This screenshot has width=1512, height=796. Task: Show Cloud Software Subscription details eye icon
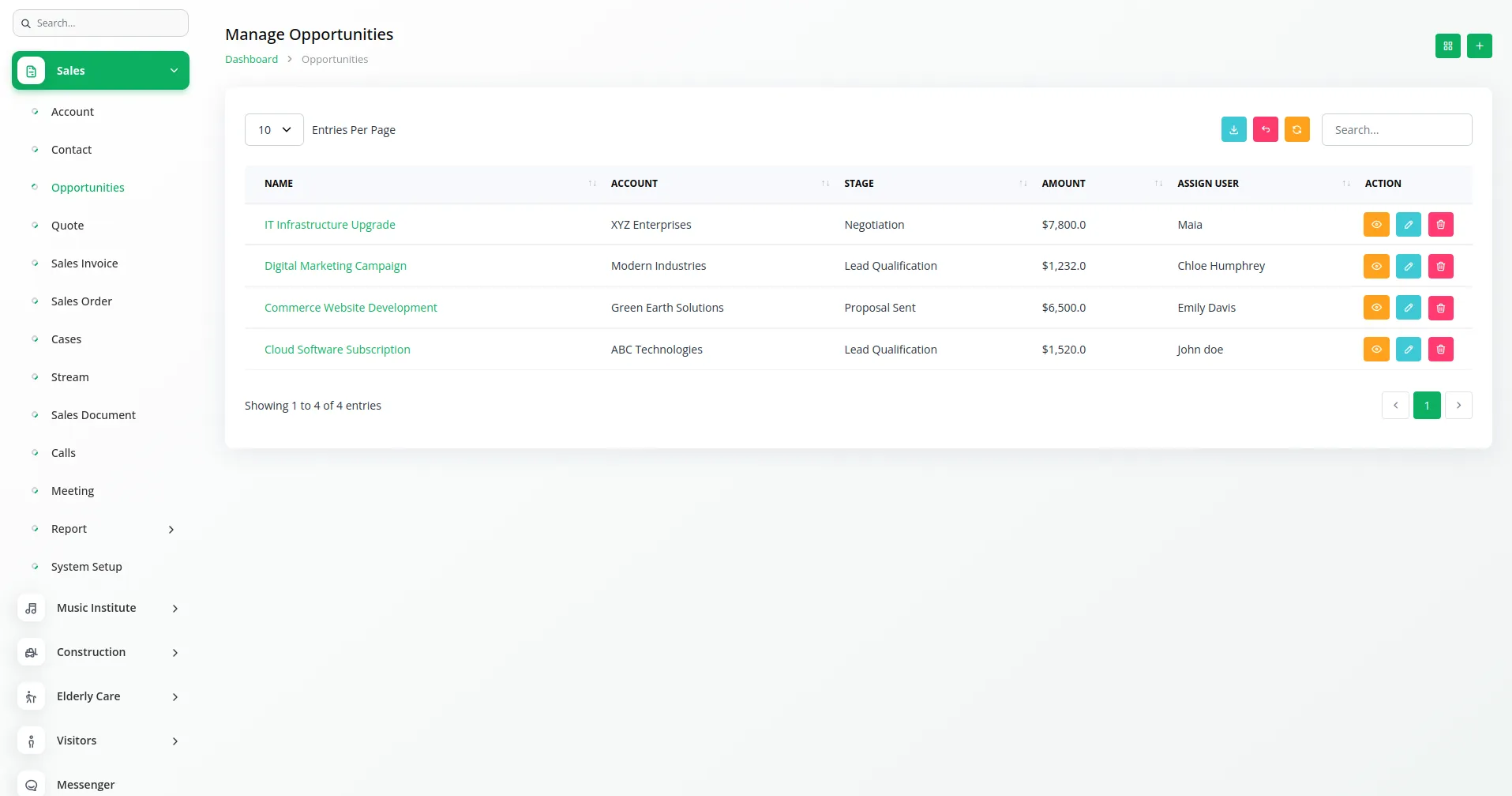coord(1376,349)
